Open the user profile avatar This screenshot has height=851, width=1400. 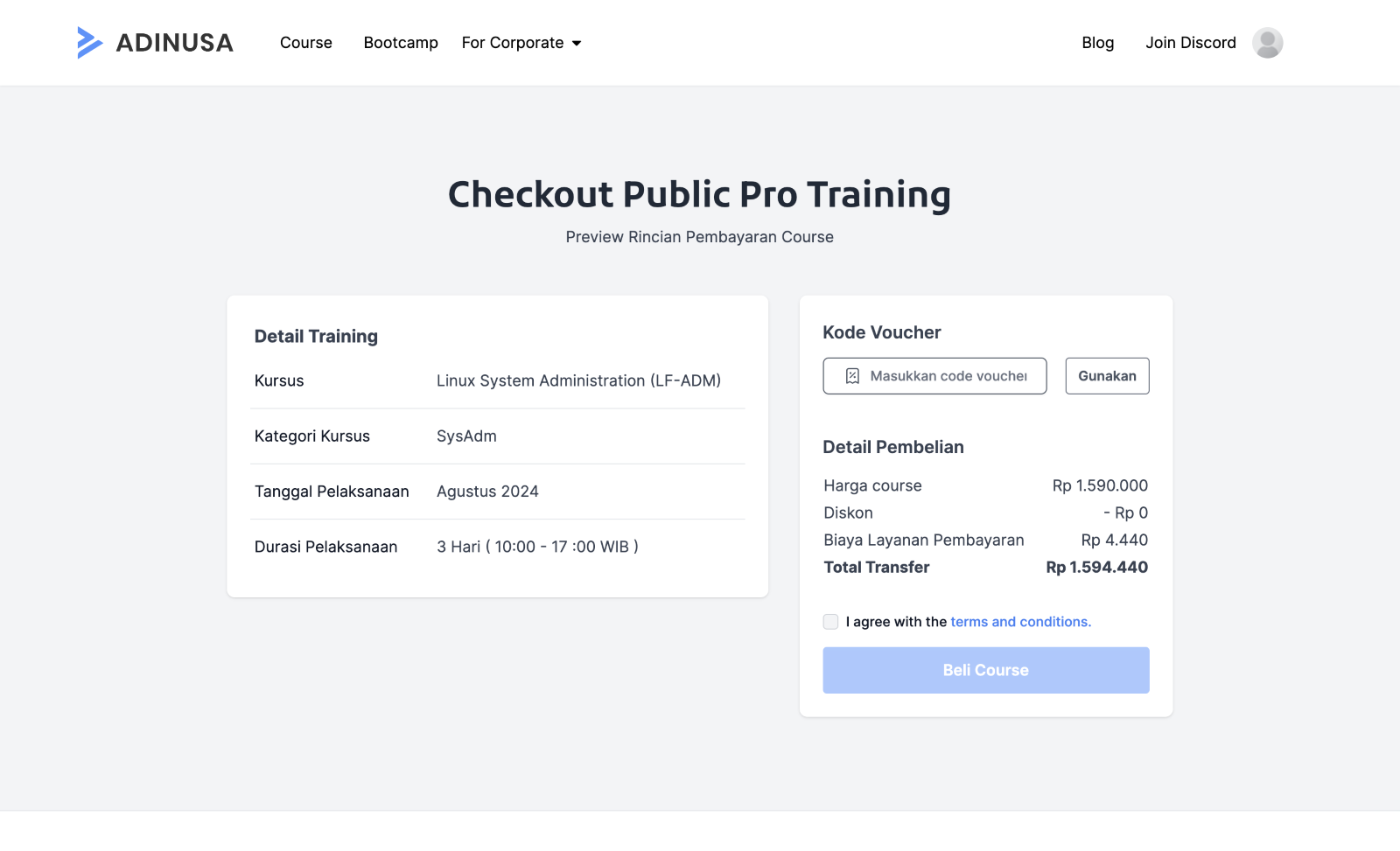click(x=1267, y=43)
